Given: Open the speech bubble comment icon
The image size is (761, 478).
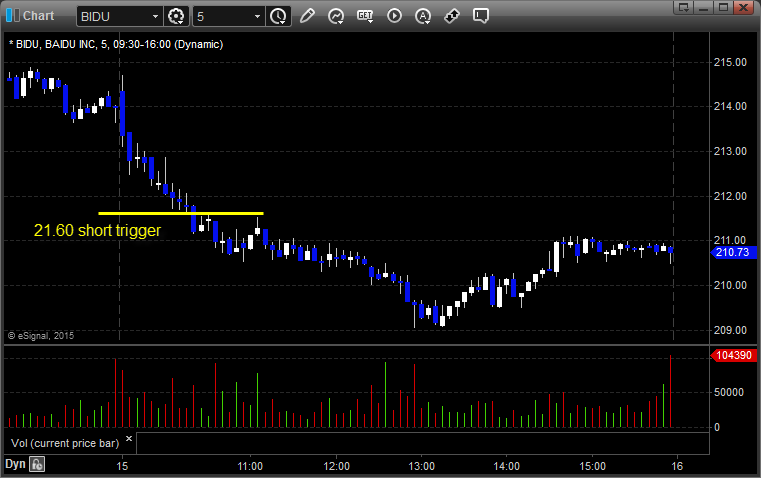Looking at the screenshot, I should [481, 16].
